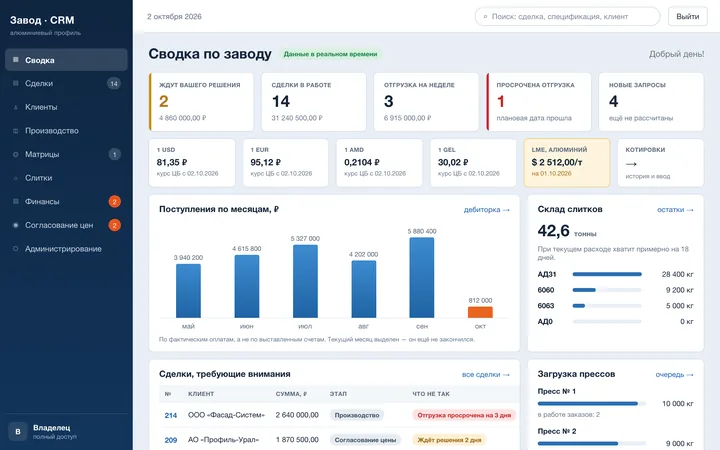Click the orange окт chart bar

[480, 312]
